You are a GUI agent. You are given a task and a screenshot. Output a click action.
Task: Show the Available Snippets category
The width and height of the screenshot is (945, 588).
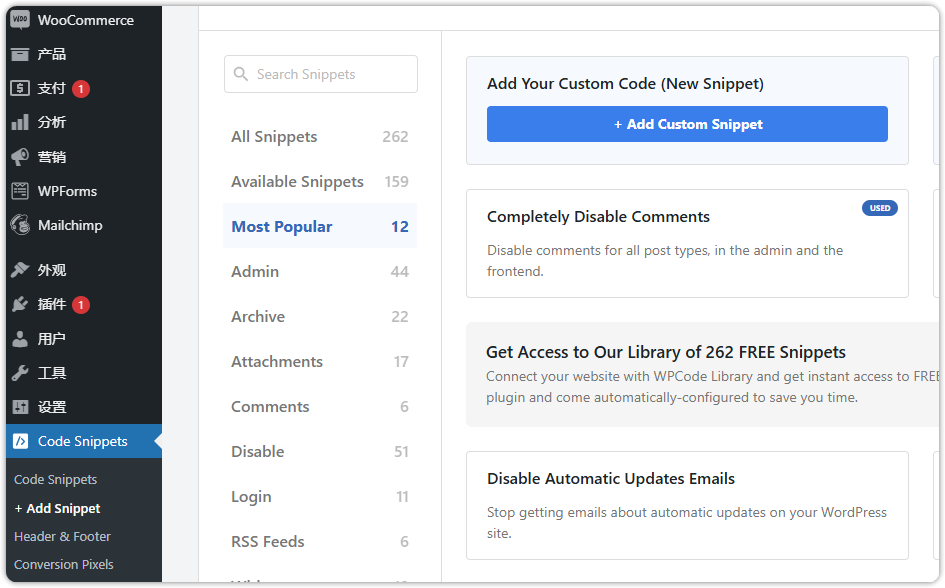320,181
